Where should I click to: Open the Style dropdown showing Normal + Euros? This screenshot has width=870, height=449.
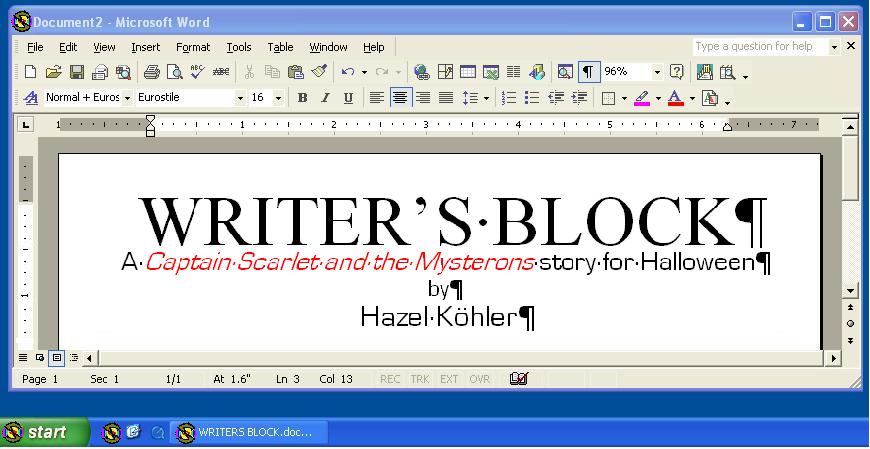[x=127, y=98]
